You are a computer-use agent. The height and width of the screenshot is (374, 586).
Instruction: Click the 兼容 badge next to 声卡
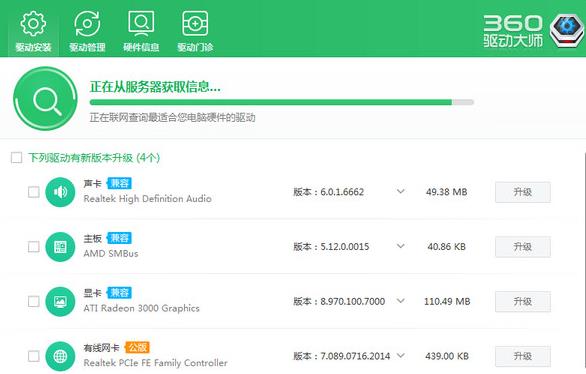(119, 183)
